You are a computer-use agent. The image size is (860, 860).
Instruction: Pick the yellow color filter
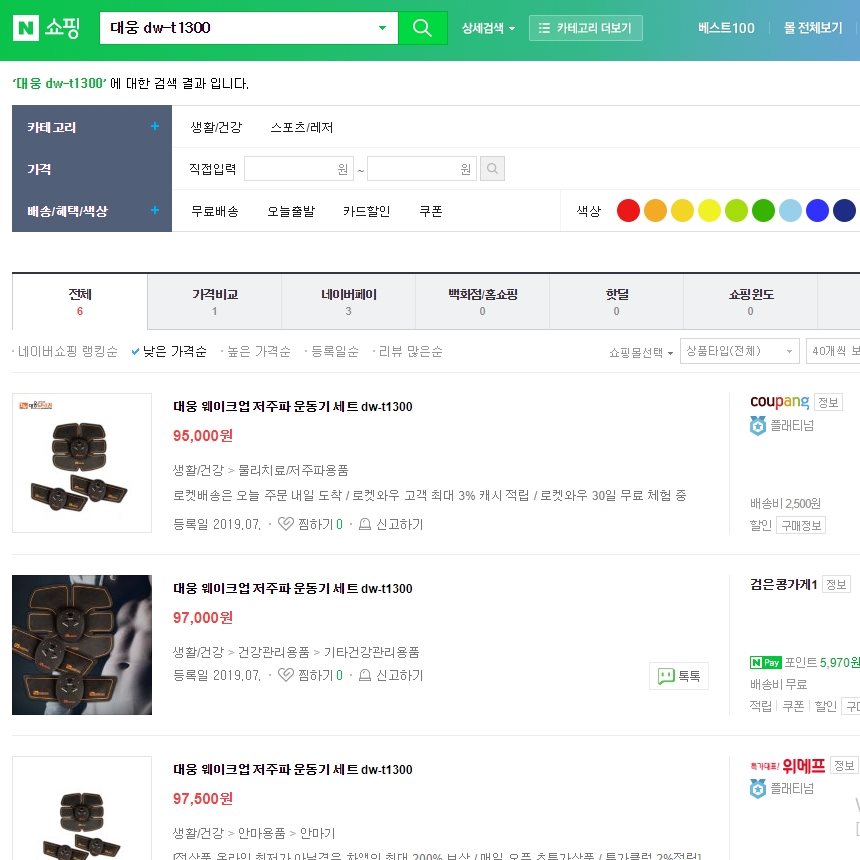[709, 211]
